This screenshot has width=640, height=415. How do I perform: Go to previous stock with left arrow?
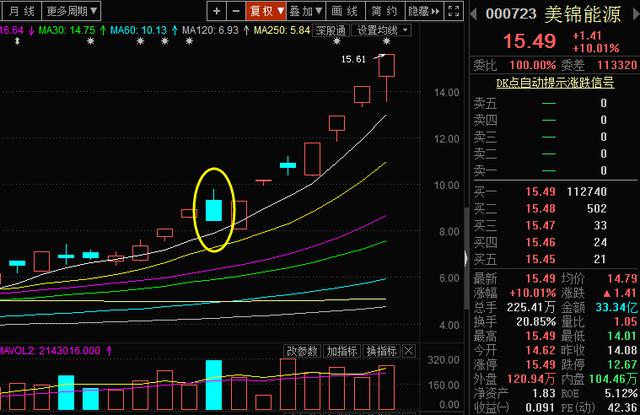474,14
